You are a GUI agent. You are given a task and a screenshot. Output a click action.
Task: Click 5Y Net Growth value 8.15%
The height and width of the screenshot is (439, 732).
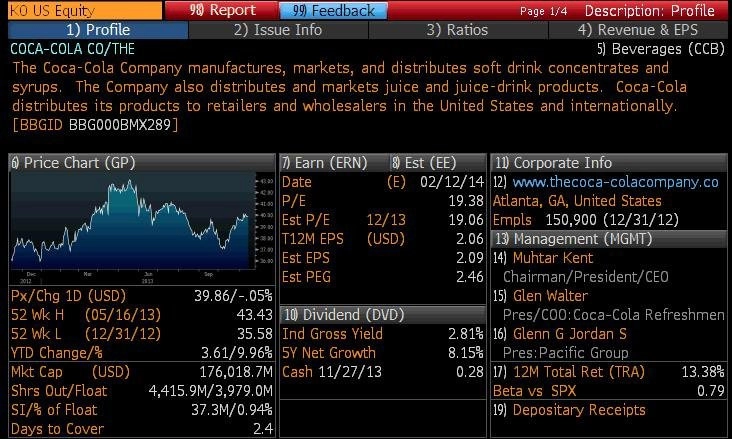point(465,353)
